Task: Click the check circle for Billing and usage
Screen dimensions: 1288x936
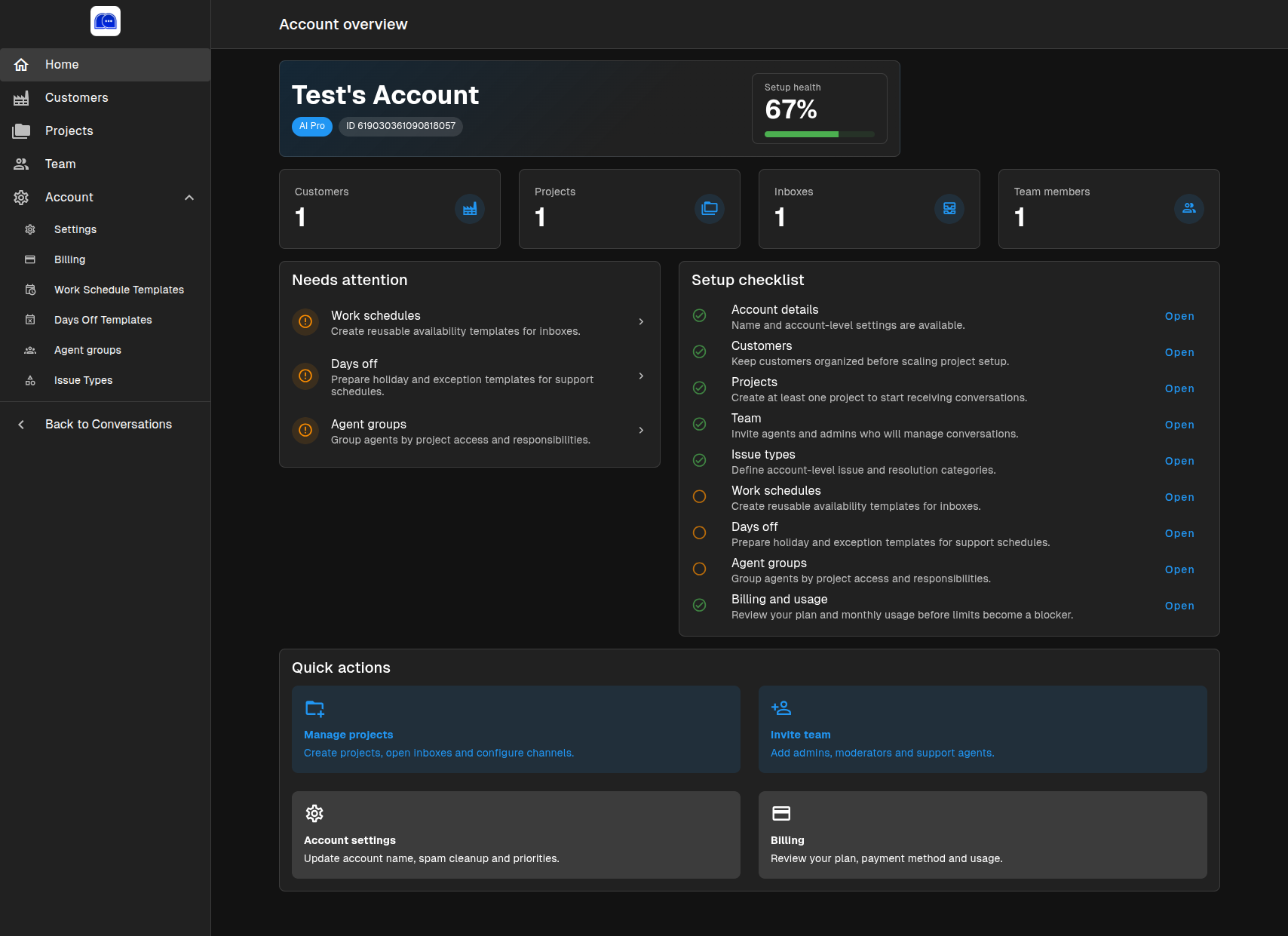Action: click(700, 606)
